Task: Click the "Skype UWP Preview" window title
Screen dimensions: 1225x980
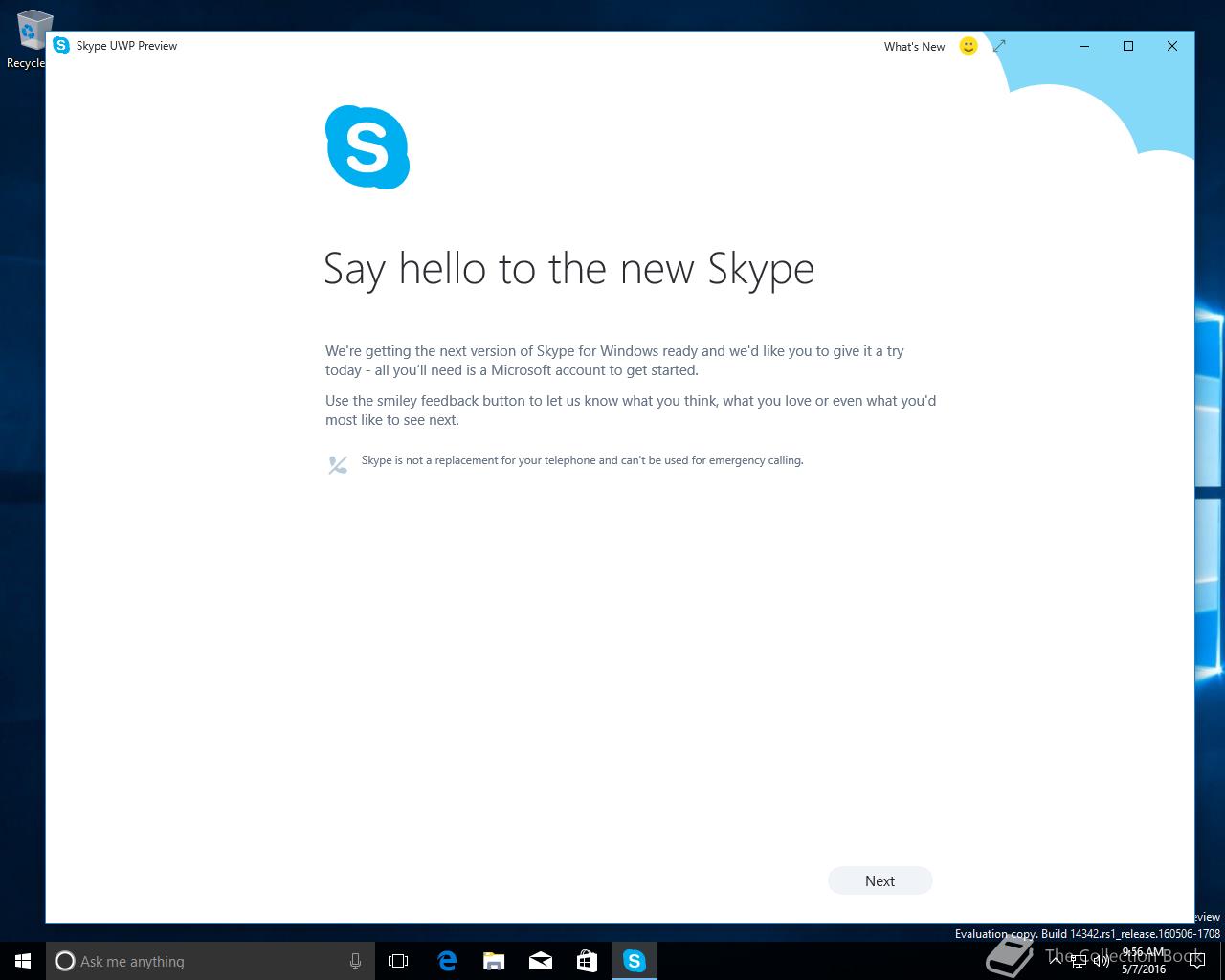Action: coord(126,46)
